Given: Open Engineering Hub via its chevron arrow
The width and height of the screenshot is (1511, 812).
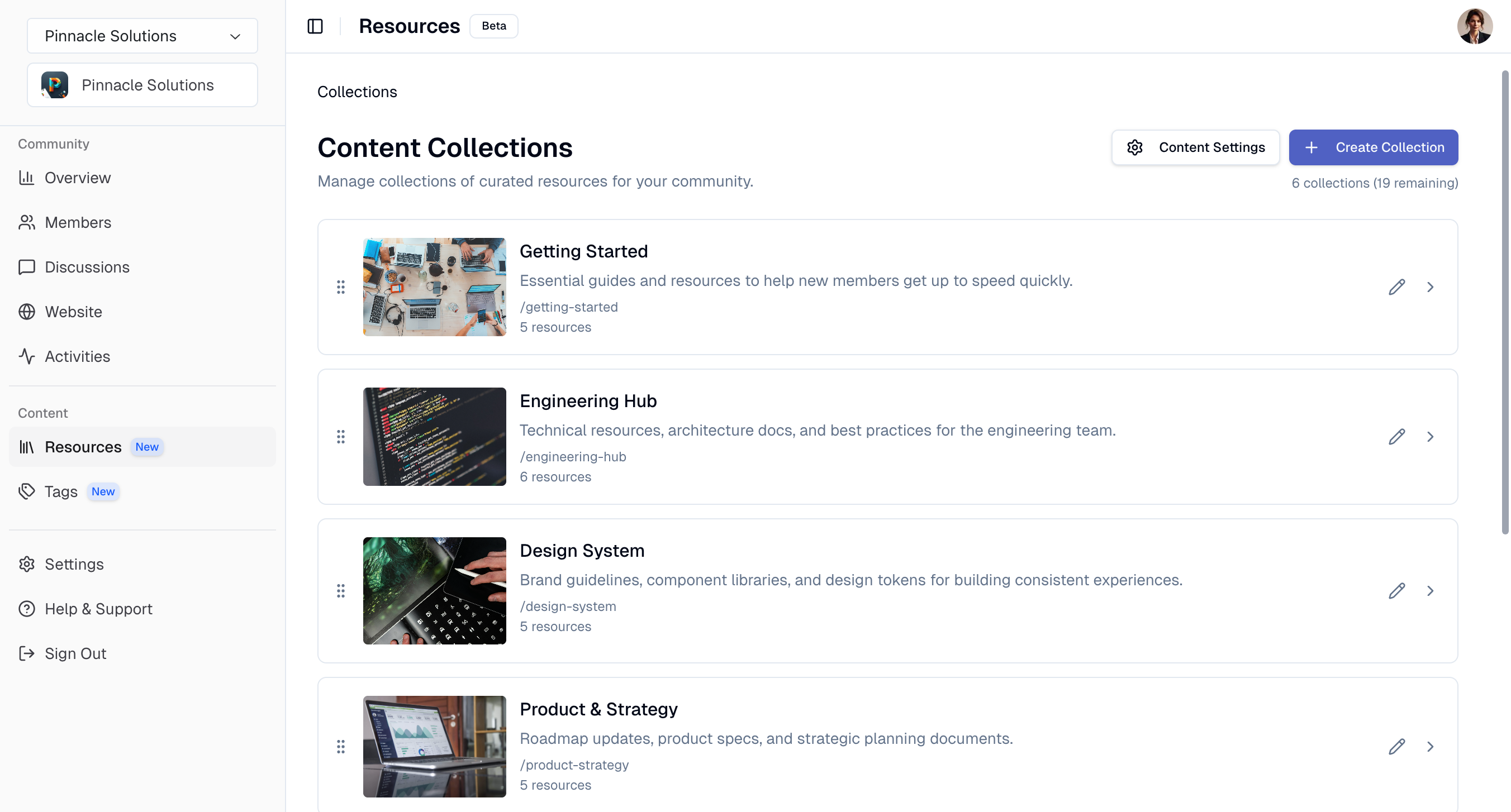Looking at the screenshot, I should (1430, 436).
